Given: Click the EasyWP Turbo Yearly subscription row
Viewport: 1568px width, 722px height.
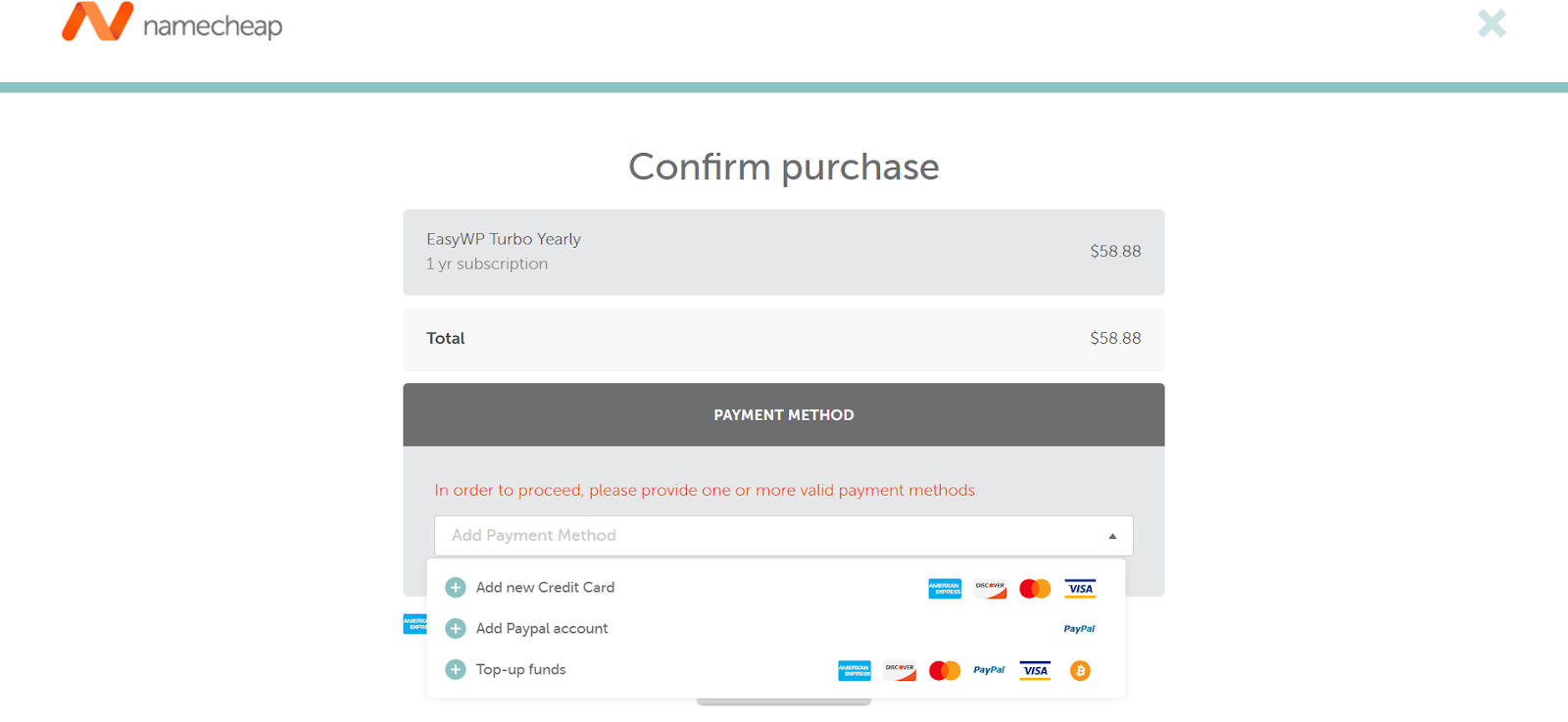Looking at the screenshot, I should (783, 251).
